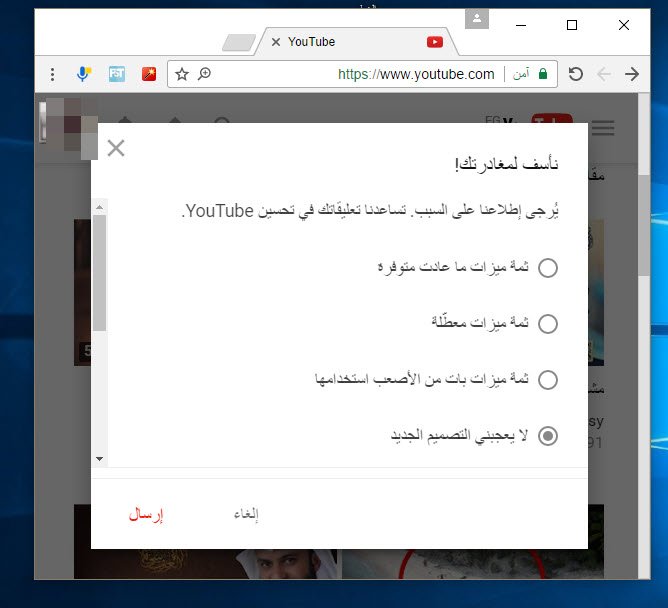Click the green secure padlock icon
This screenshot has height=608, width=668.
543,74
